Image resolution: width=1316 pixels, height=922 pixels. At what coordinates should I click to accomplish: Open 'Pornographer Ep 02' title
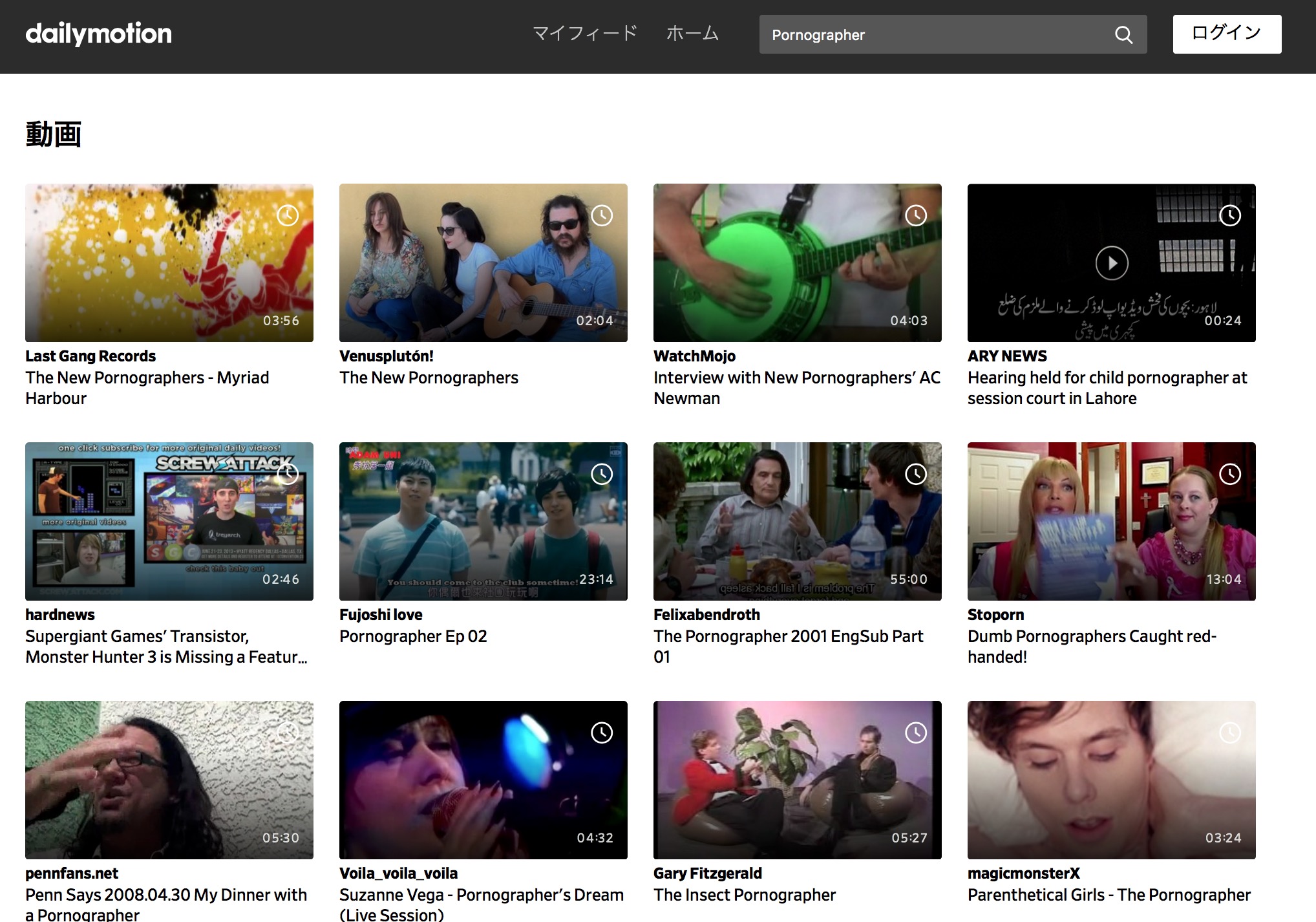click(413, 636)
